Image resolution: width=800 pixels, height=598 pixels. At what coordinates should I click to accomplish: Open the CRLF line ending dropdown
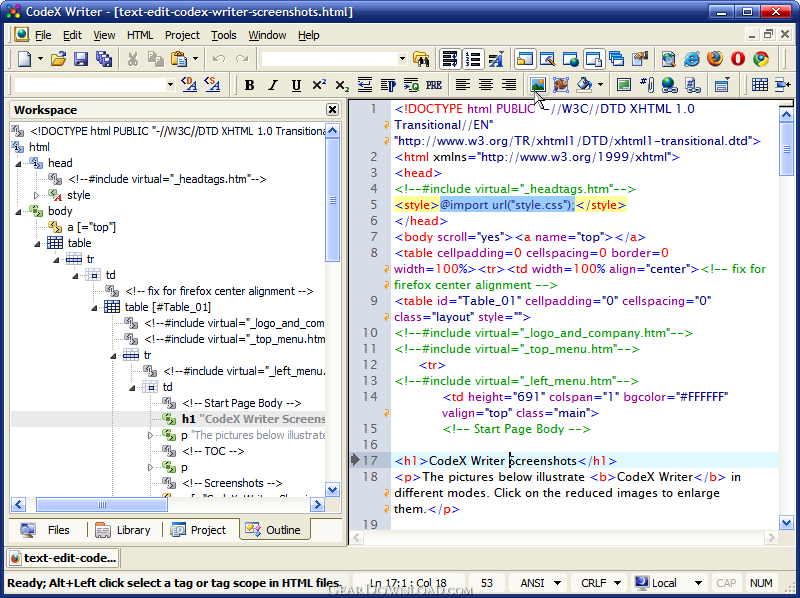(617, 583)
